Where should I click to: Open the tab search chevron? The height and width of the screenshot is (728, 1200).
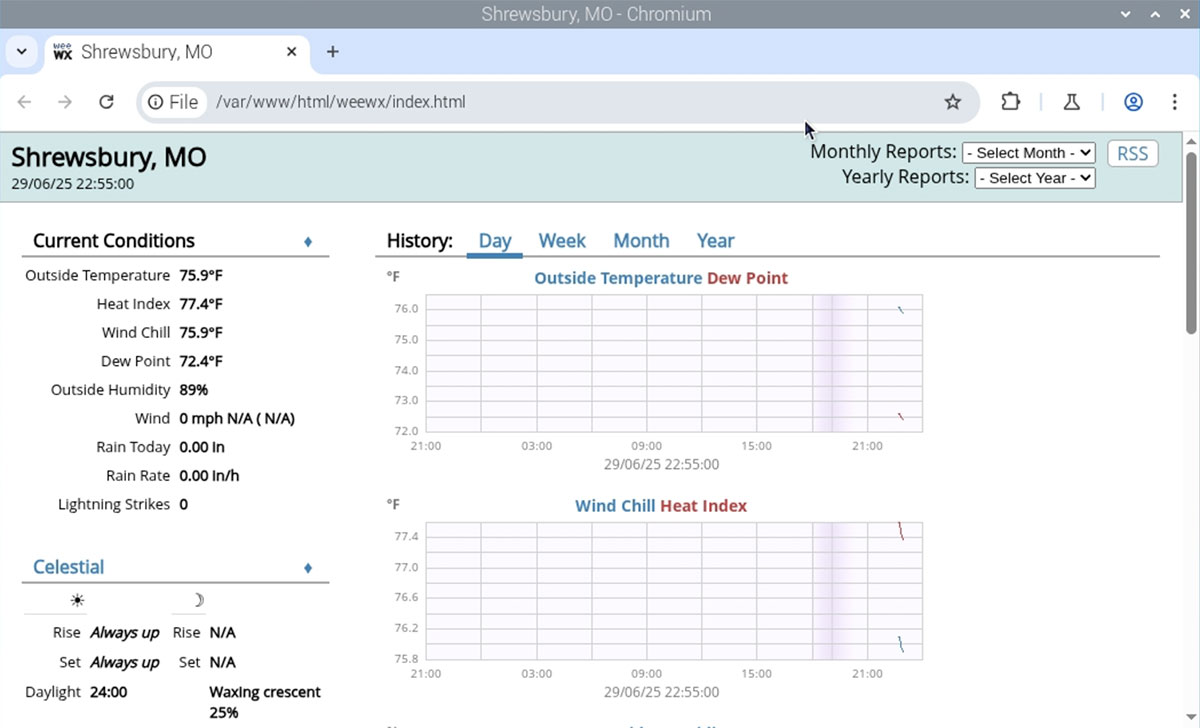pyautogui.click(x=21, y=52)
